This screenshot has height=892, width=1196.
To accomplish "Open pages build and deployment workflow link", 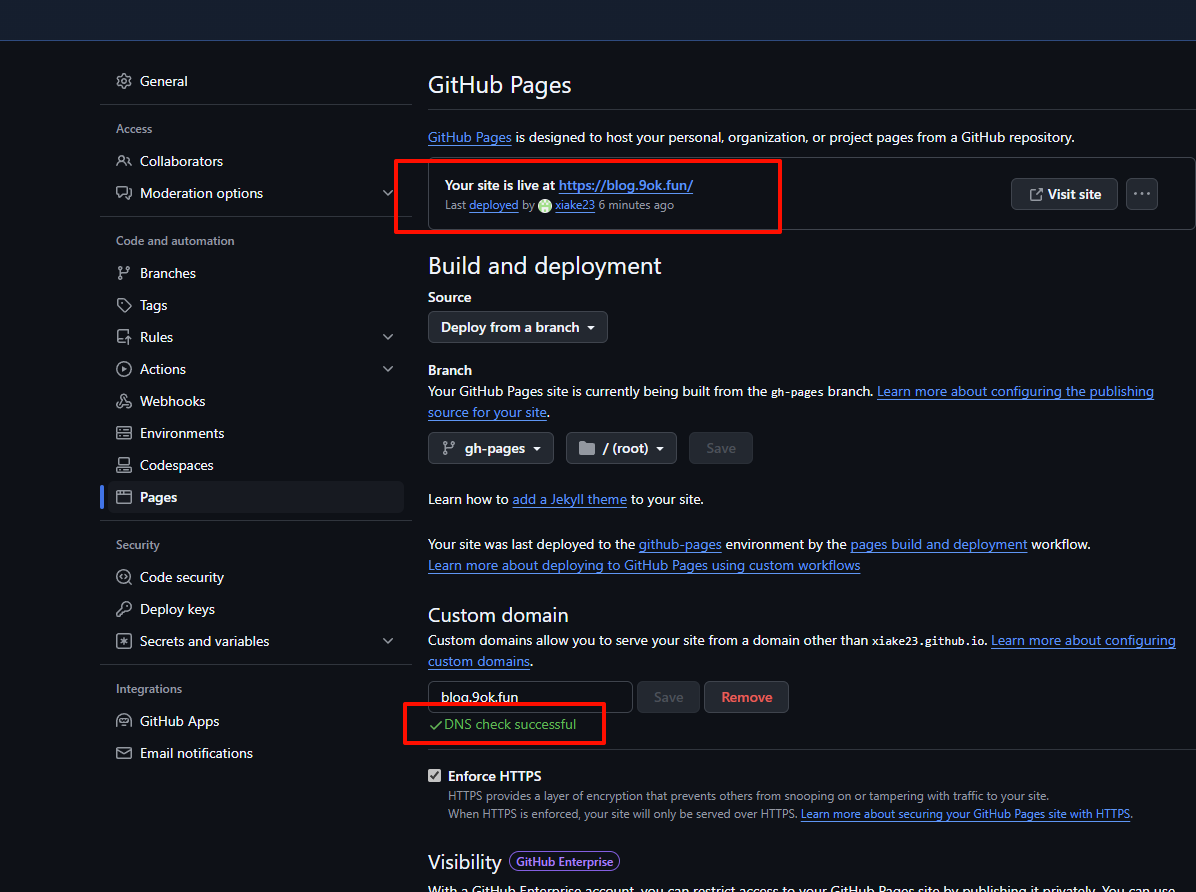I will point(939,545).
